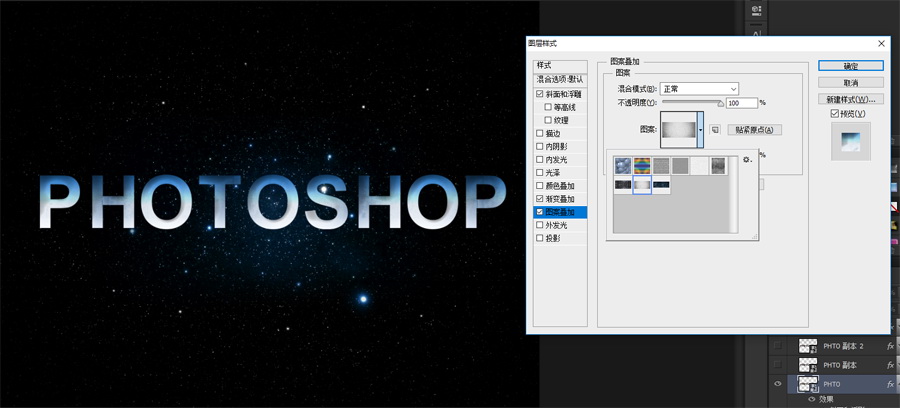Viewport: 900px width, 408px height.
Task: Select the PHTO layer thumbnail
Action: (x=808, y=384)
